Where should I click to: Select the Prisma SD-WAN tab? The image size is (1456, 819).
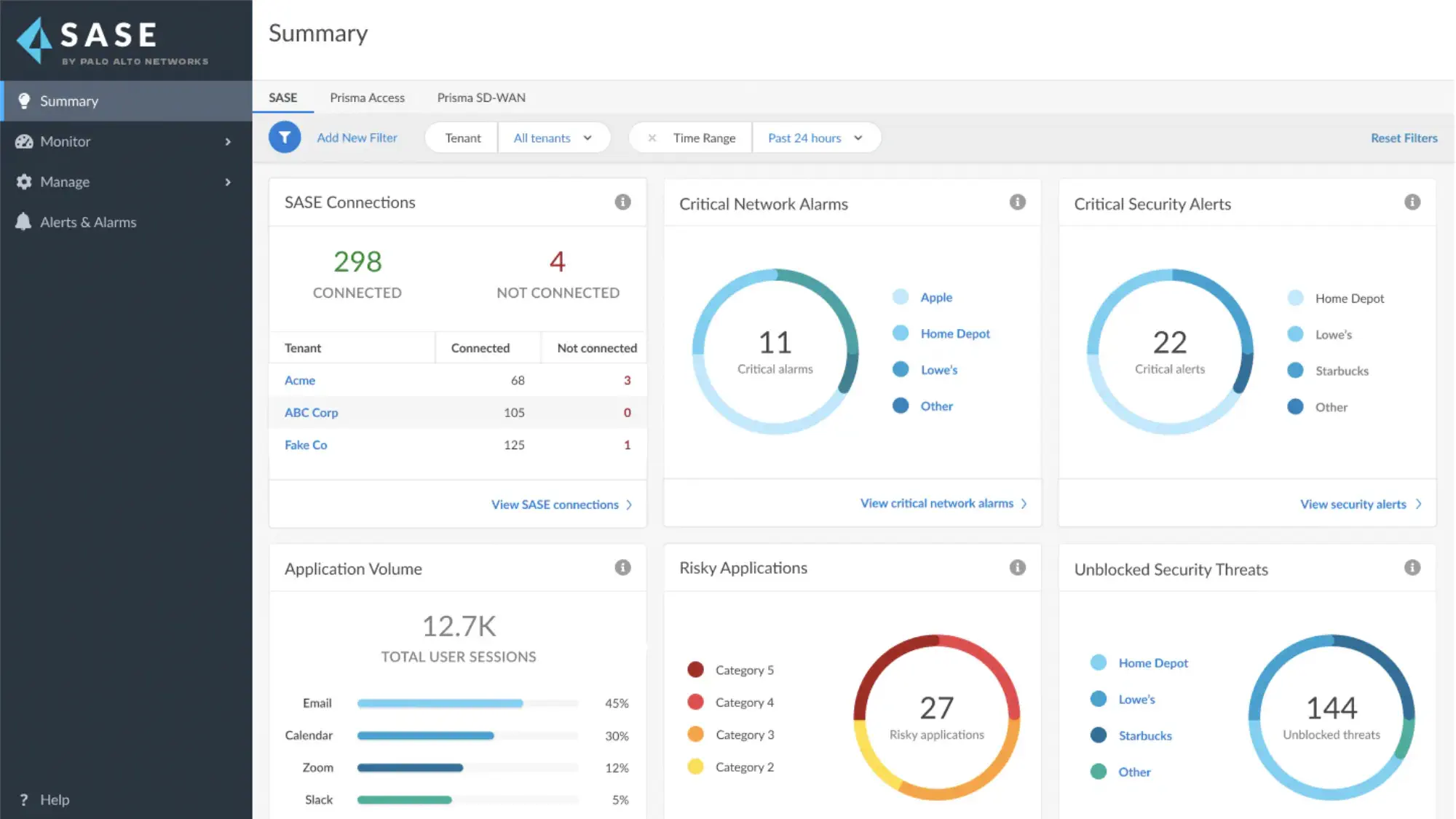(x=480, y=98)
